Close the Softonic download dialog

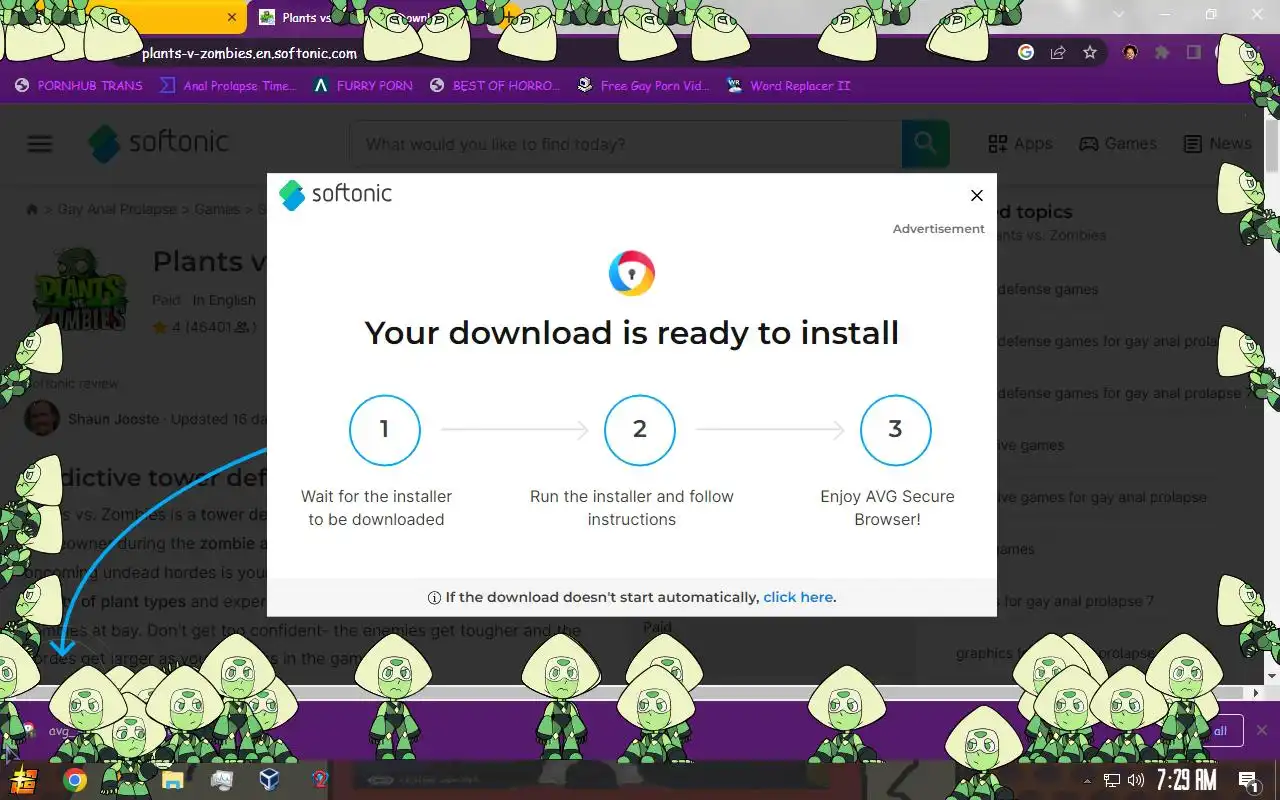point(977,196)
